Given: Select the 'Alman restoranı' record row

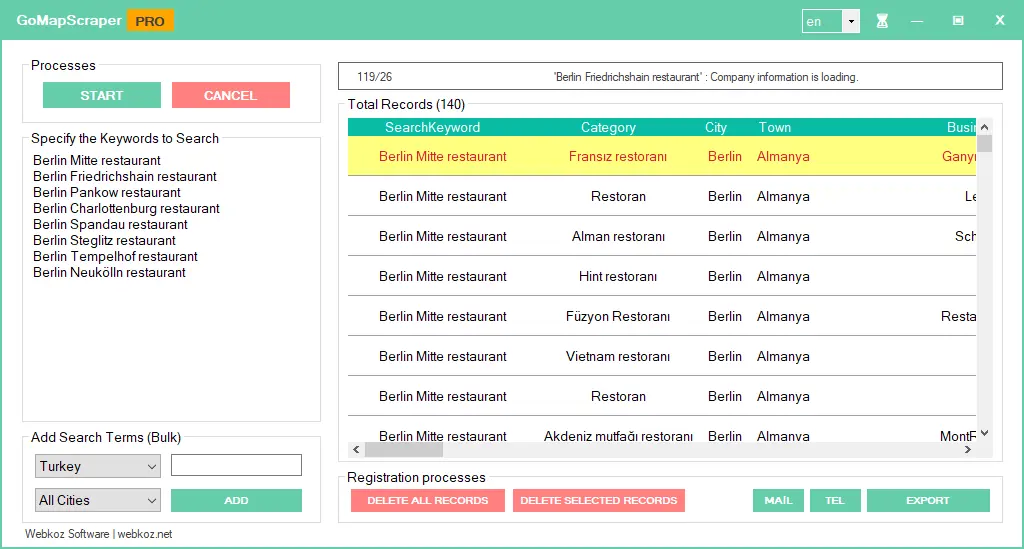Looking at the screenshot, I should click(x=662, y=236).
